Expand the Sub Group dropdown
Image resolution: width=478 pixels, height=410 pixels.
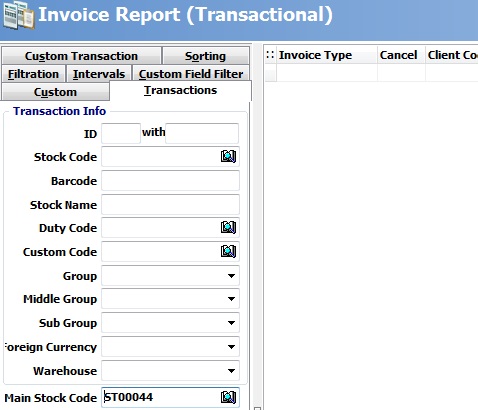coord(231,323)
